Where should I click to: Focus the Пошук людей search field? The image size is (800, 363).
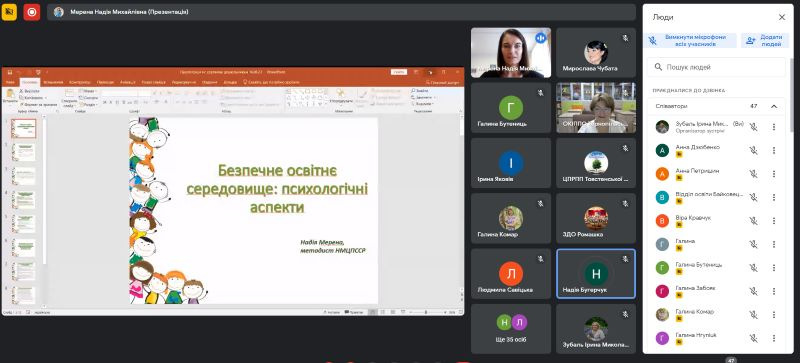[x=716, y=67]
